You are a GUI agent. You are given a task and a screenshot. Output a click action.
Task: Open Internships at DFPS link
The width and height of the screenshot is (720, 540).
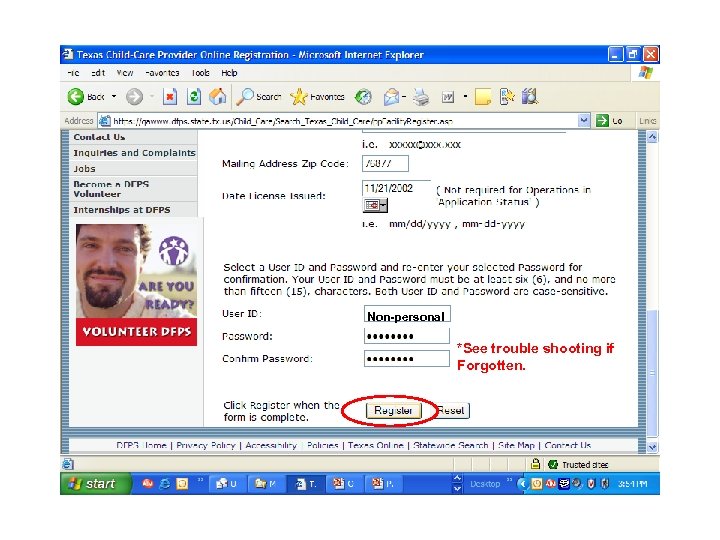point(122,209)
